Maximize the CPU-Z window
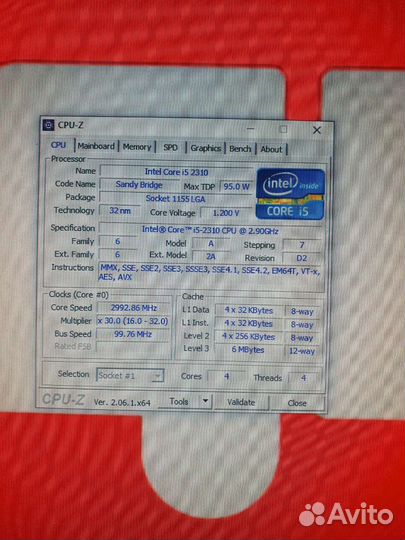 click(283, 129)
